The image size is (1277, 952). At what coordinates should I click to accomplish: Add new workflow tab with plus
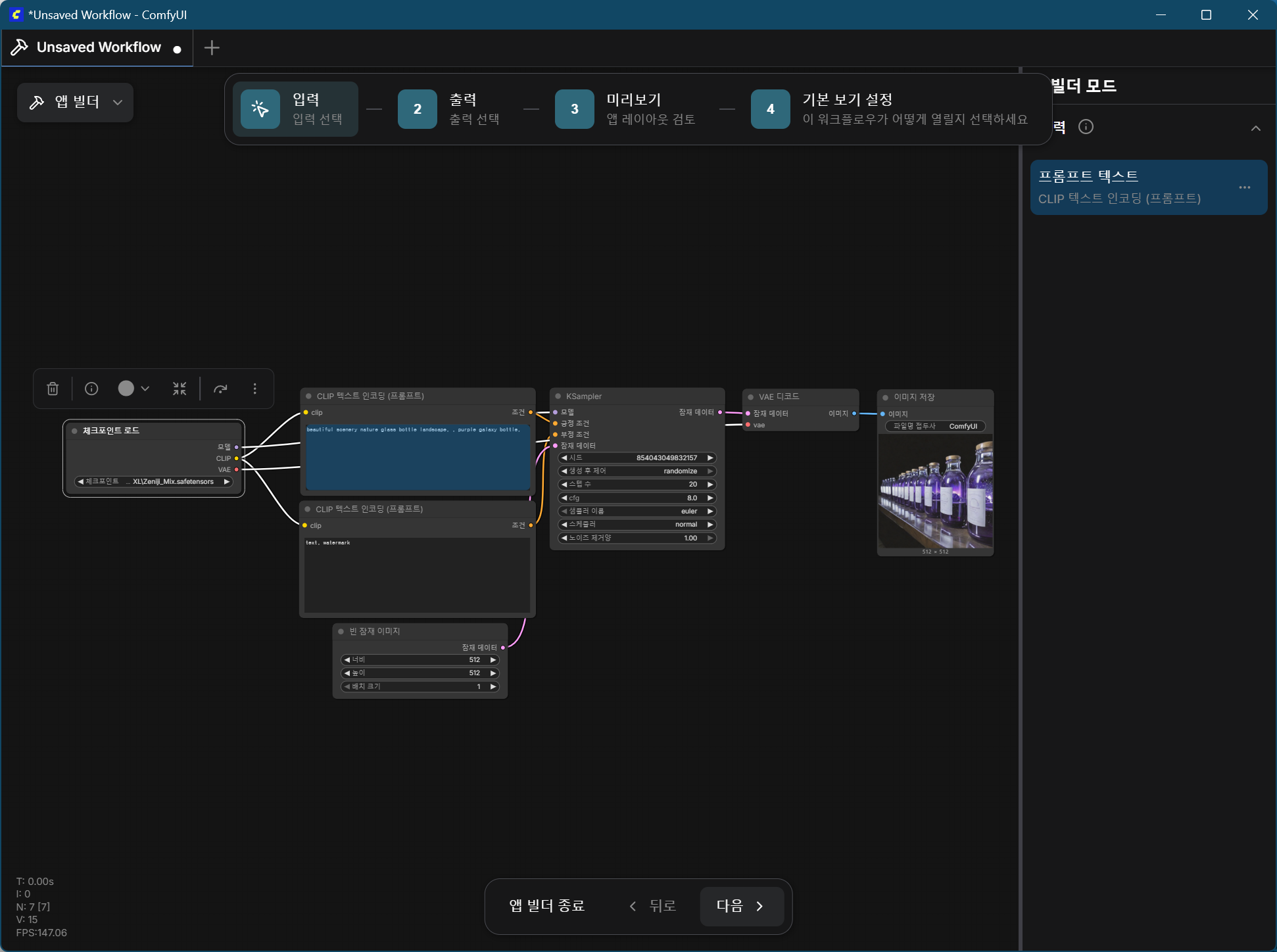pos(212,47)
